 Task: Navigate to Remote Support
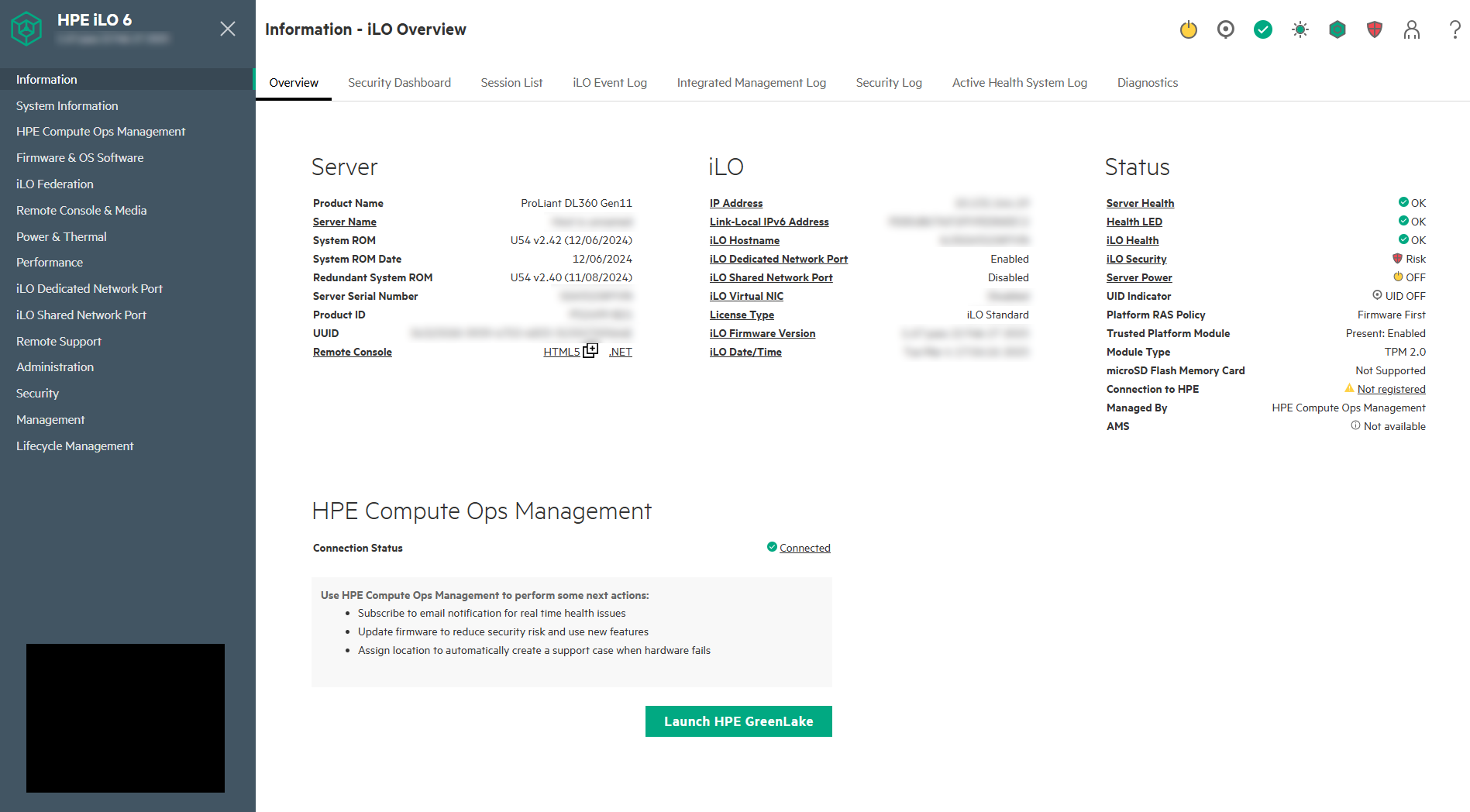pos(59,342)
